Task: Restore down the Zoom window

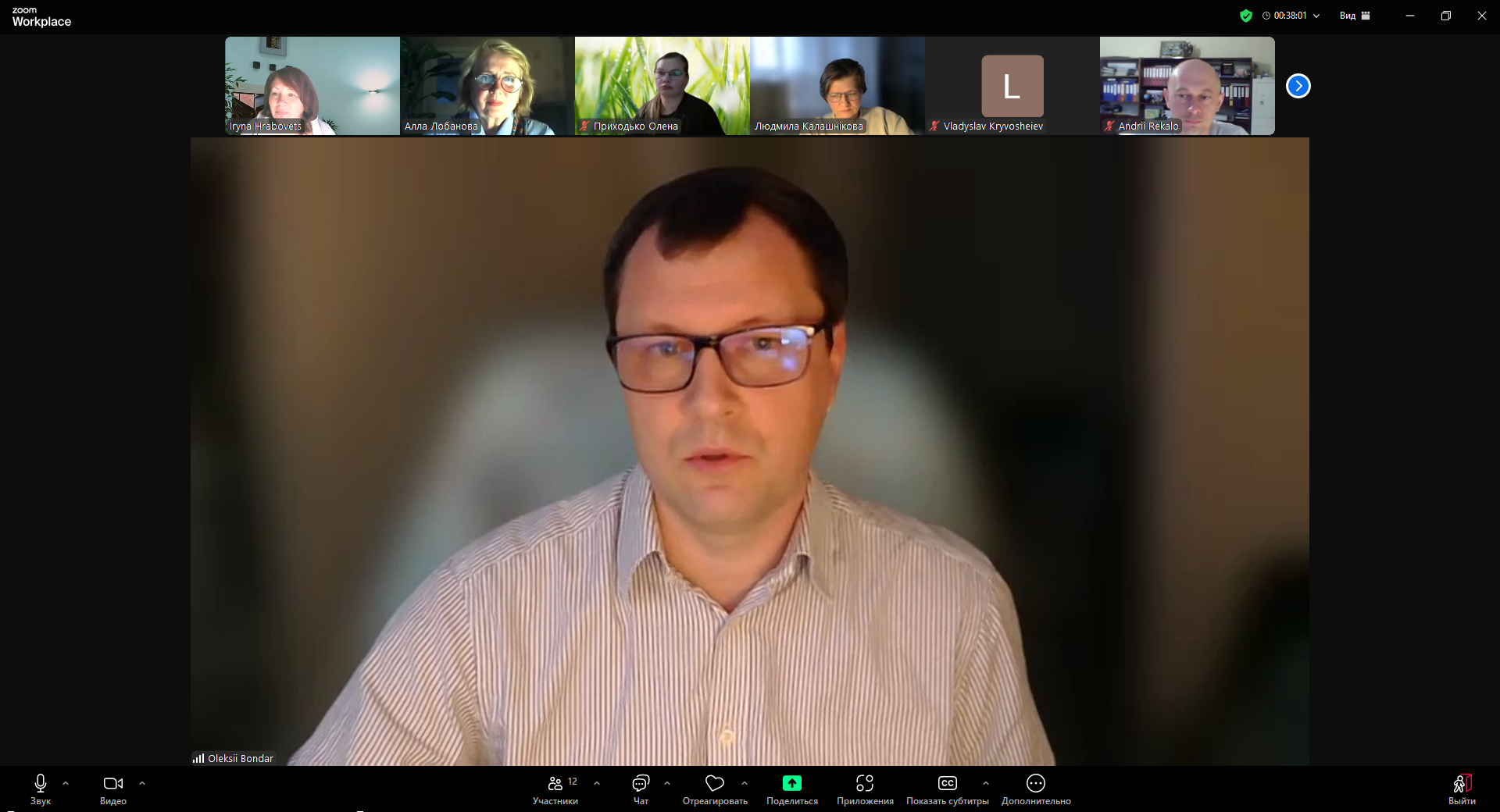Action: 1446,16
